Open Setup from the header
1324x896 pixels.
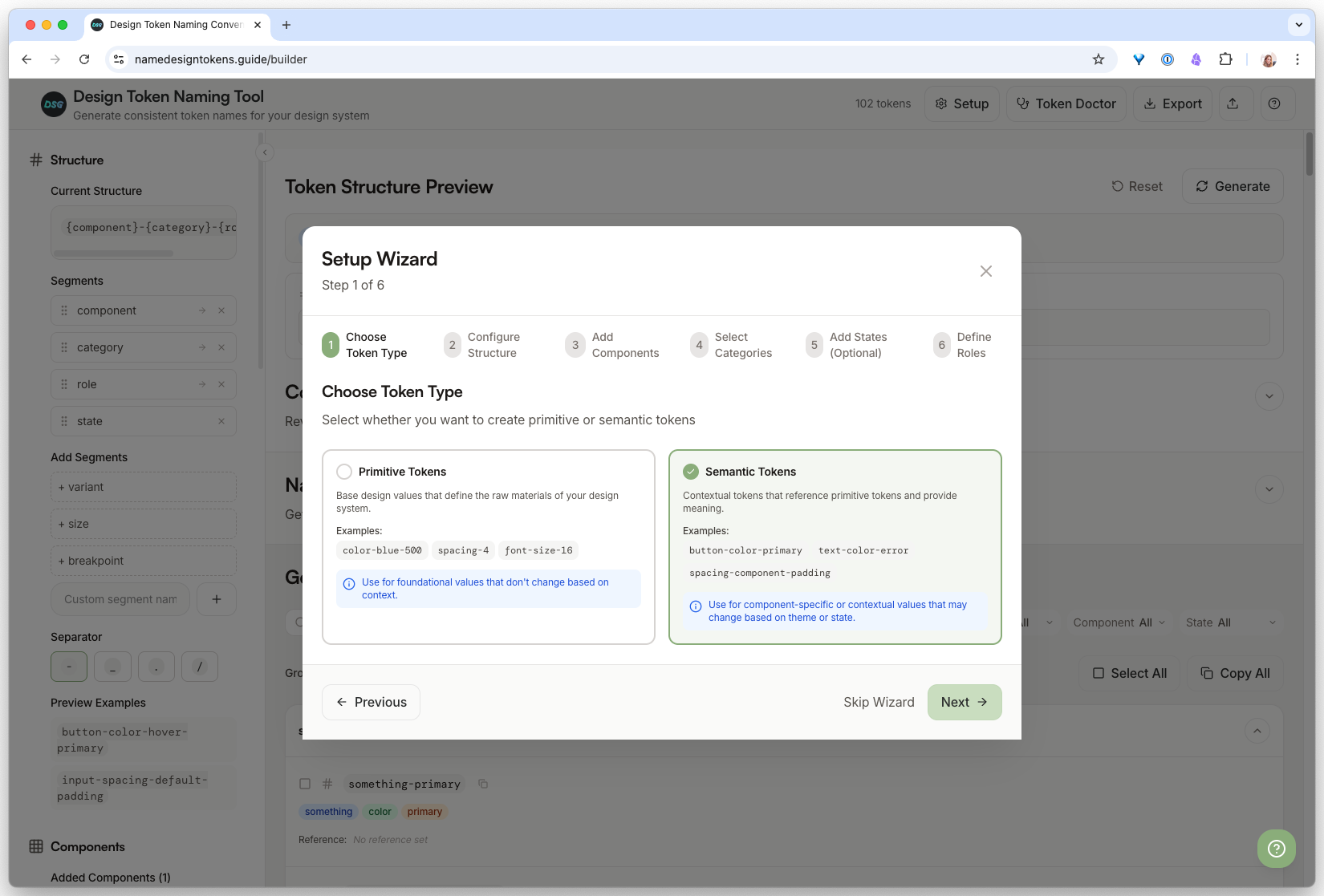click(x=962, y=103)
